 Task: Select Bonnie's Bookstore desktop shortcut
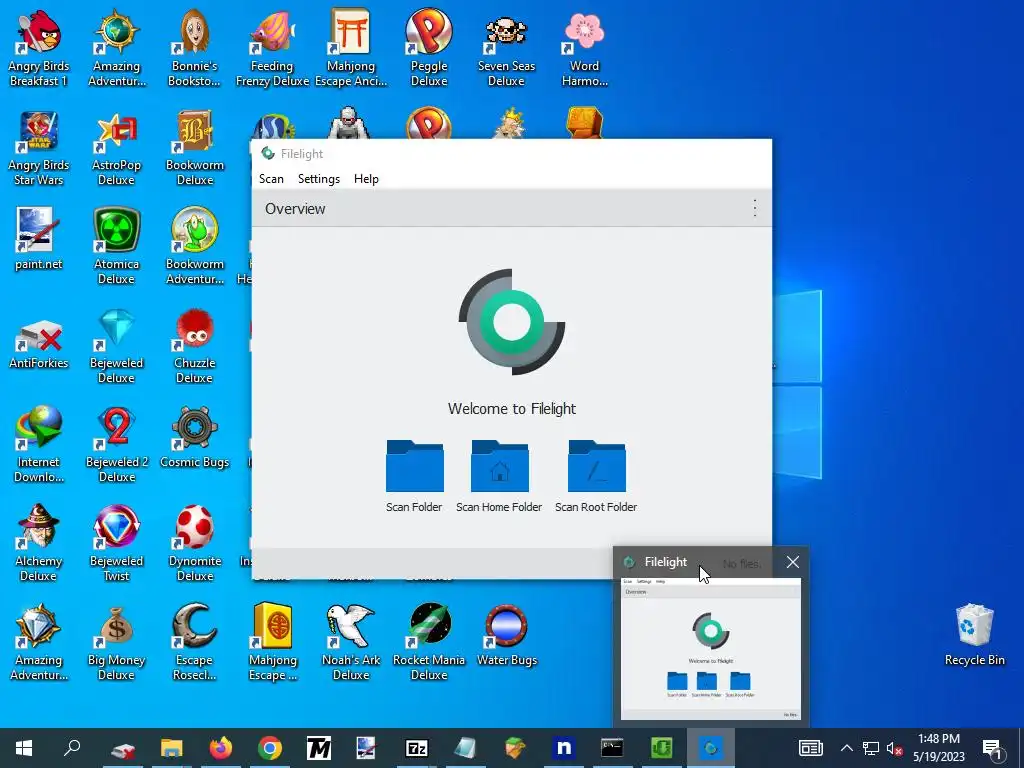tap(194, 48)
